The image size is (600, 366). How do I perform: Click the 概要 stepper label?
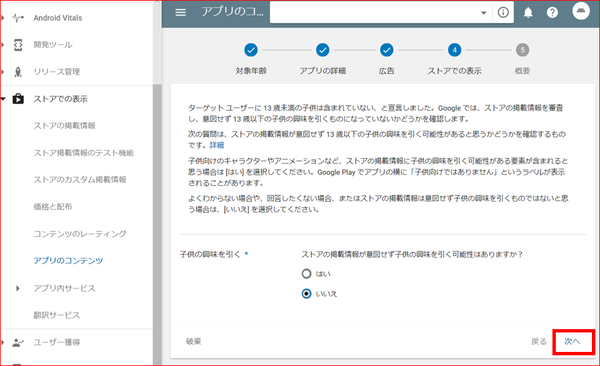tap(522, 71)
